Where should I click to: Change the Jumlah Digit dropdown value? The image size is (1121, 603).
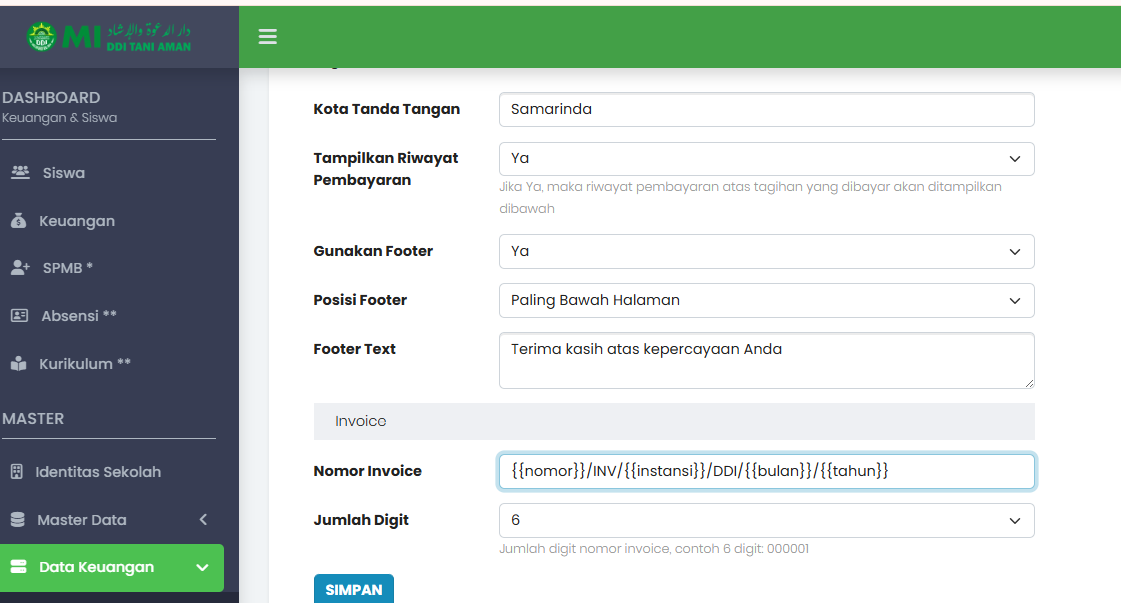point(766,521)
